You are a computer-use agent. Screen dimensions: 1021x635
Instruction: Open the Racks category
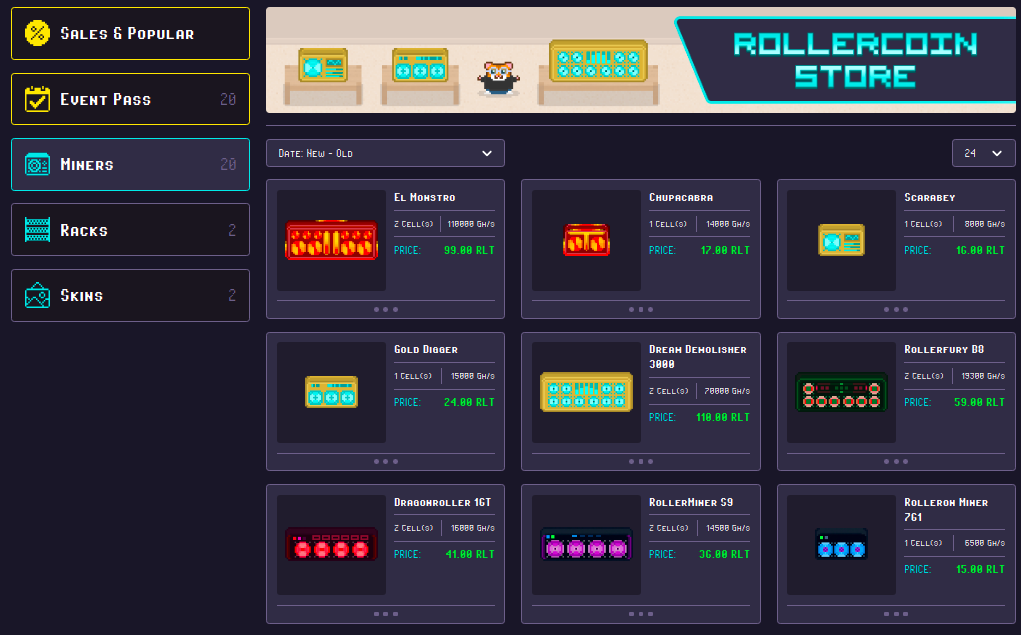tap(130, 230)
